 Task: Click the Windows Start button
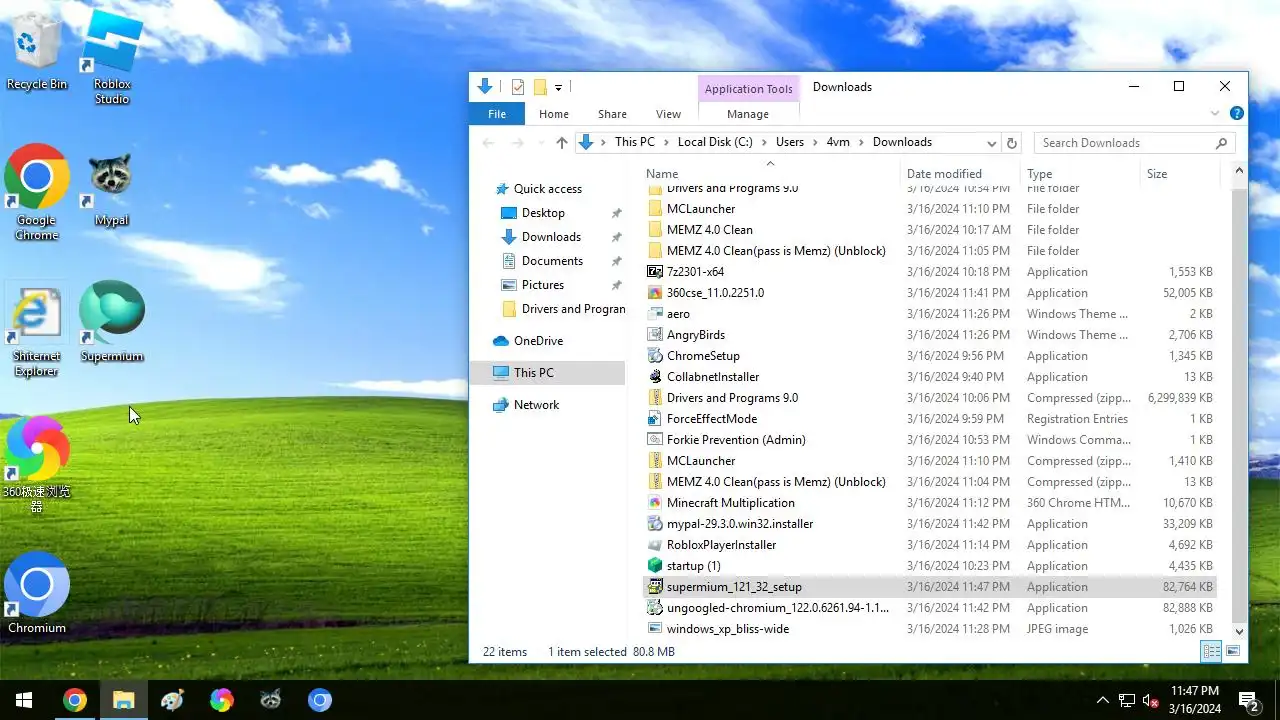point(24,700)
